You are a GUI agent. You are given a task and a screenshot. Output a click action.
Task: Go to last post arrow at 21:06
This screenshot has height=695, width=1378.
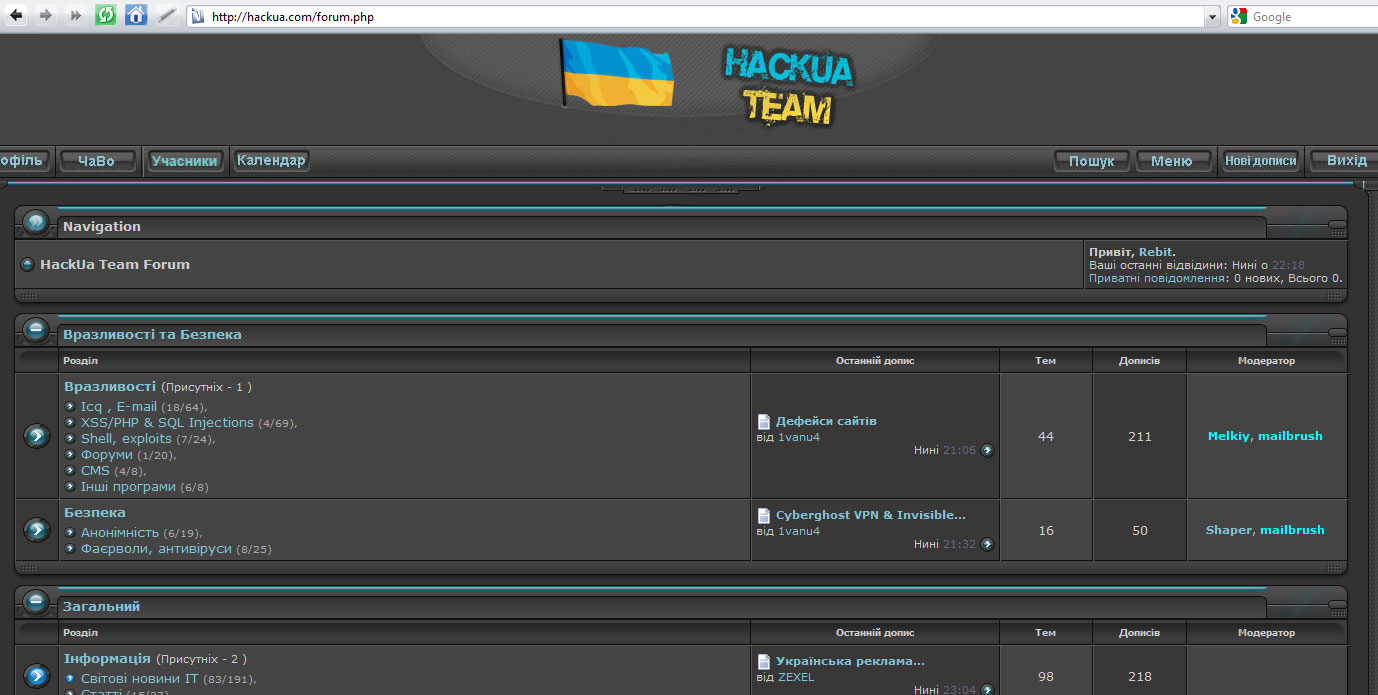(987, 450)
